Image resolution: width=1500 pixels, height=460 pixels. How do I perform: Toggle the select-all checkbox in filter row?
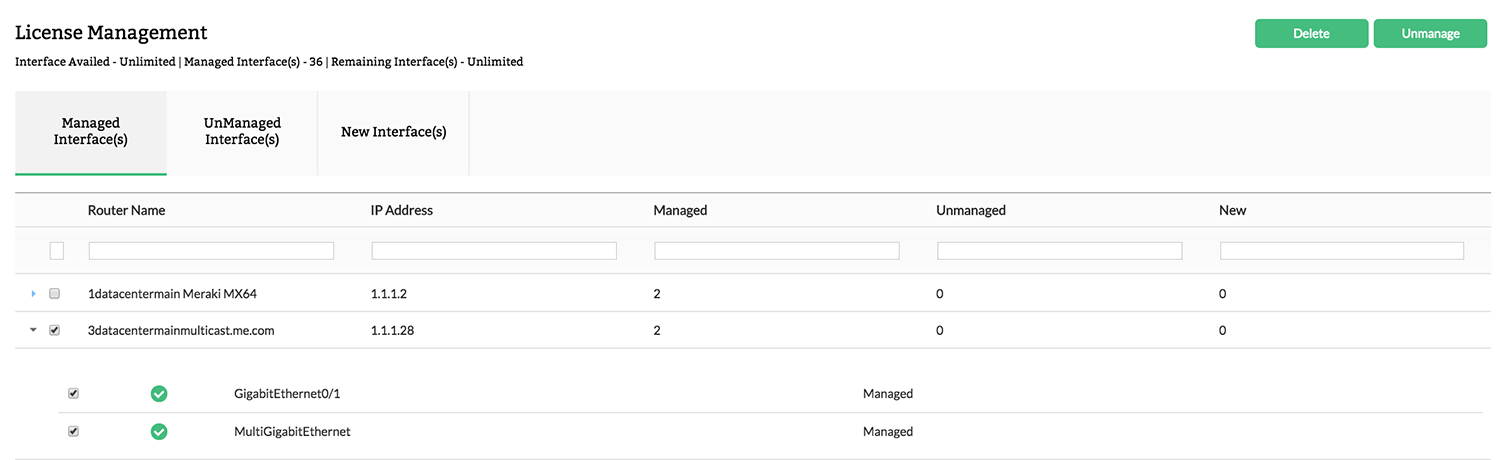(57, 251)
